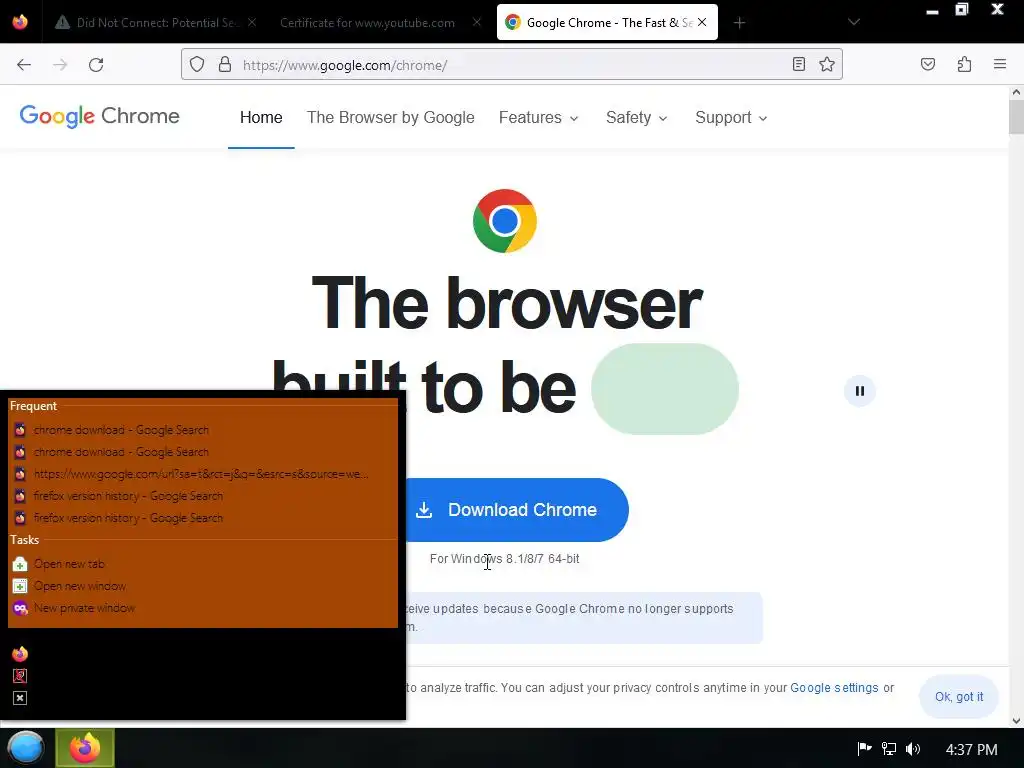Close the Did Not Connect tab

click(252, 22)
